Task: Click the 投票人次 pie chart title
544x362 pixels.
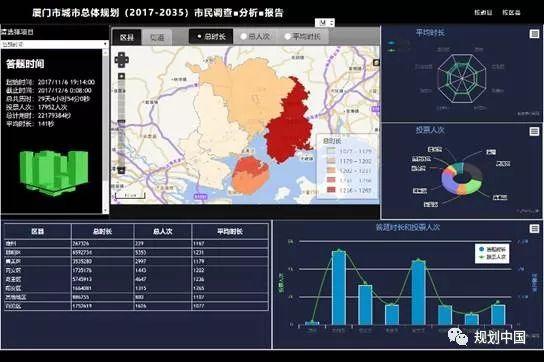Action: click(430, 130)
